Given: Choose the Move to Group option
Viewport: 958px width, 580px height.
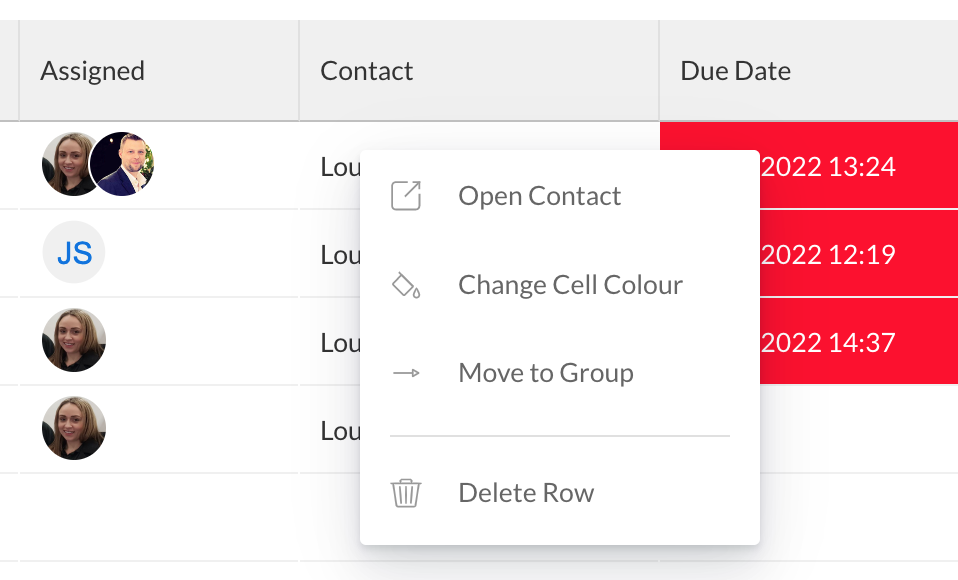Looking at the screenshot, I should (x=545, y=372).
